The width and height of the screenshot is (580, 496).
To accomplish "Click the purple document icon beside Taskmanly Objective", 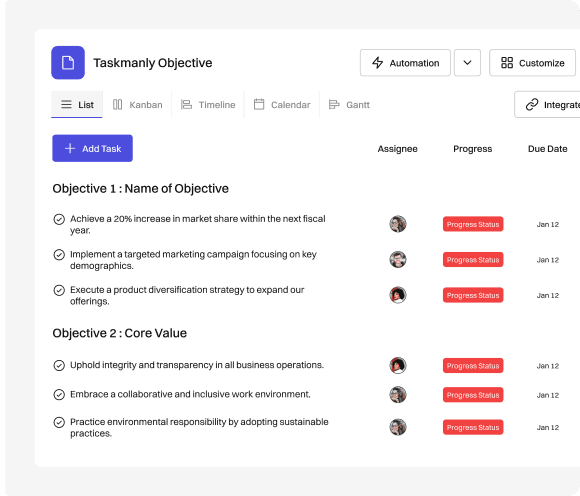I will pos(68,63).
